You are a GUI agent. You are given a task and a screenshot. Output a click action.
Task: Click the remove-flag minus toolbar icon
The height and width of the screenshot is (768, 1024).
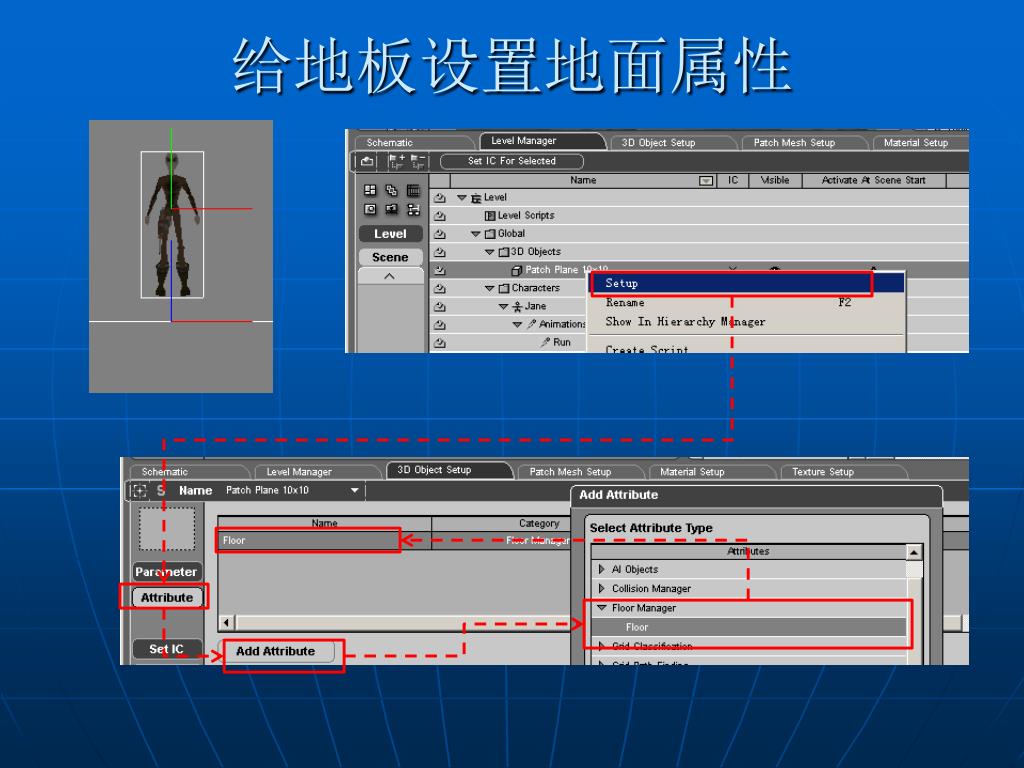[x=418, y=161]
